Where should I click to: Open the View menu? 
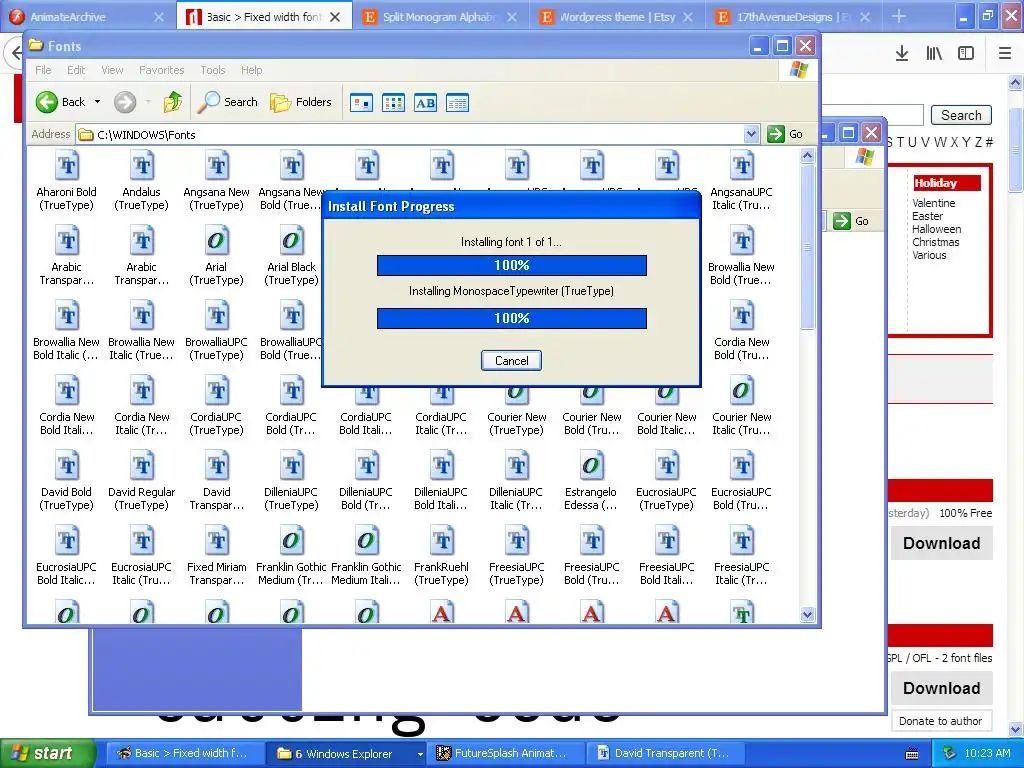[112, 70]
